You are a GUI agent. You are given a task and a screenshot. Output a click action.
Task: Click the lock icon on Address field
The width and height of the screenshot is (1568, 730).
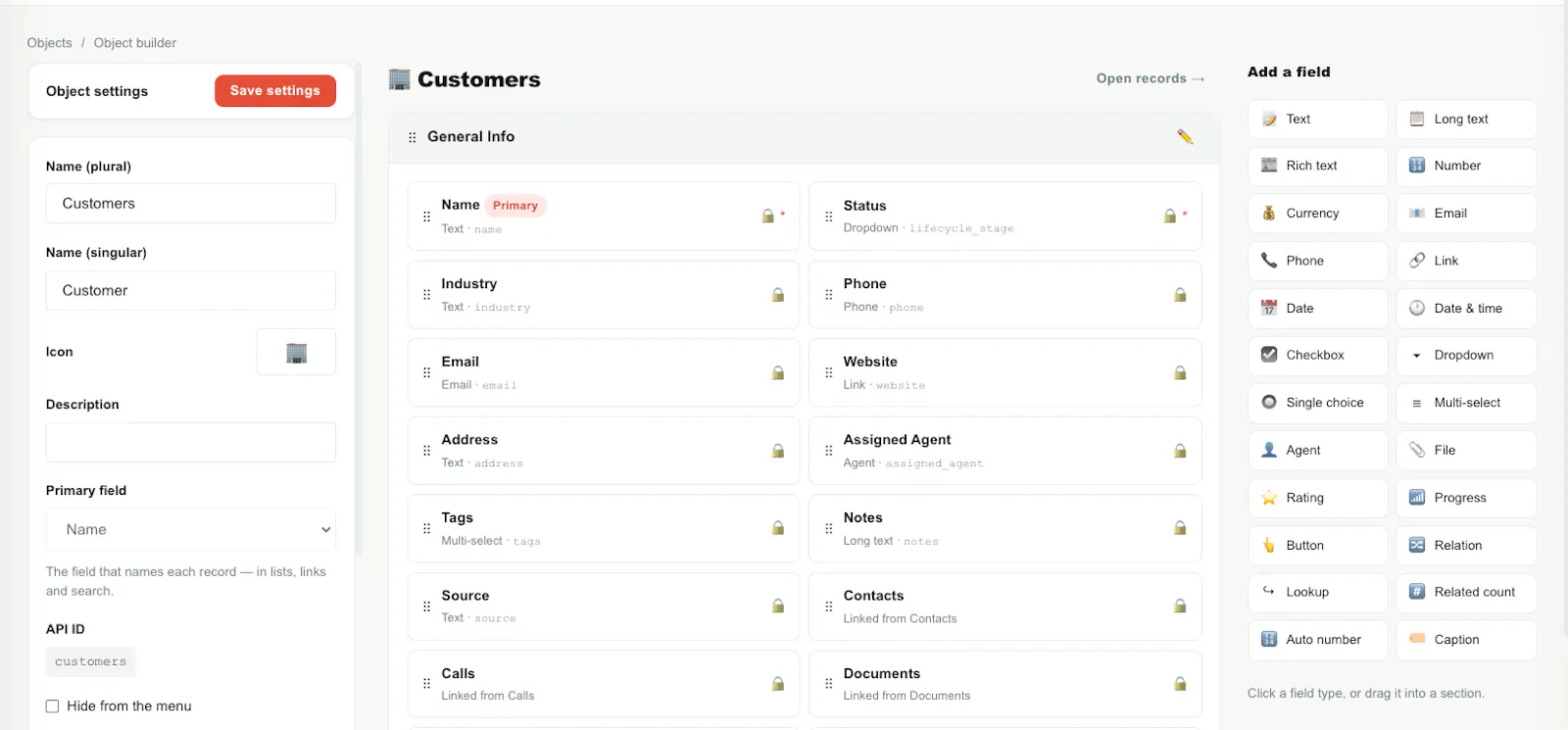click(778, 451)
